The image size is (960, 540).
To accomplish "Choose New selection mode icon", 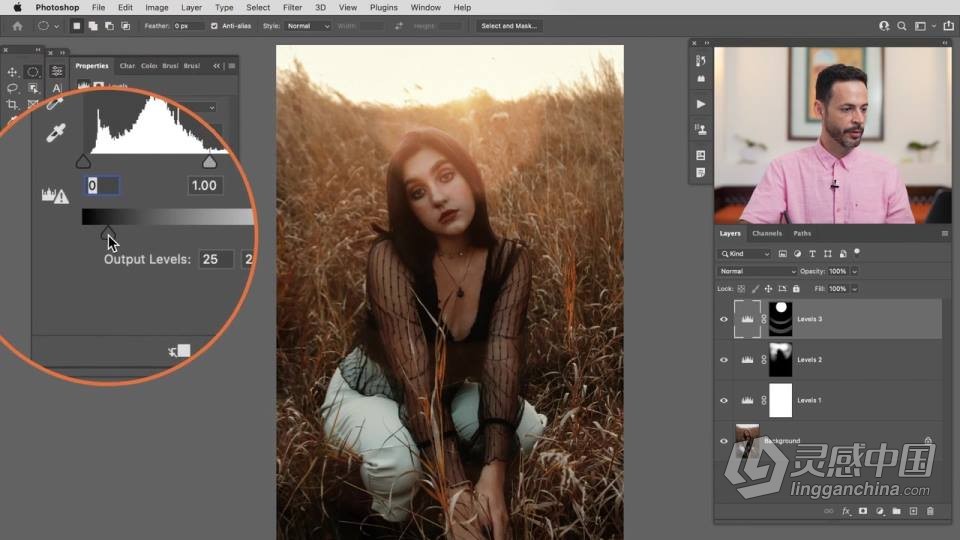I will [77, 26].
